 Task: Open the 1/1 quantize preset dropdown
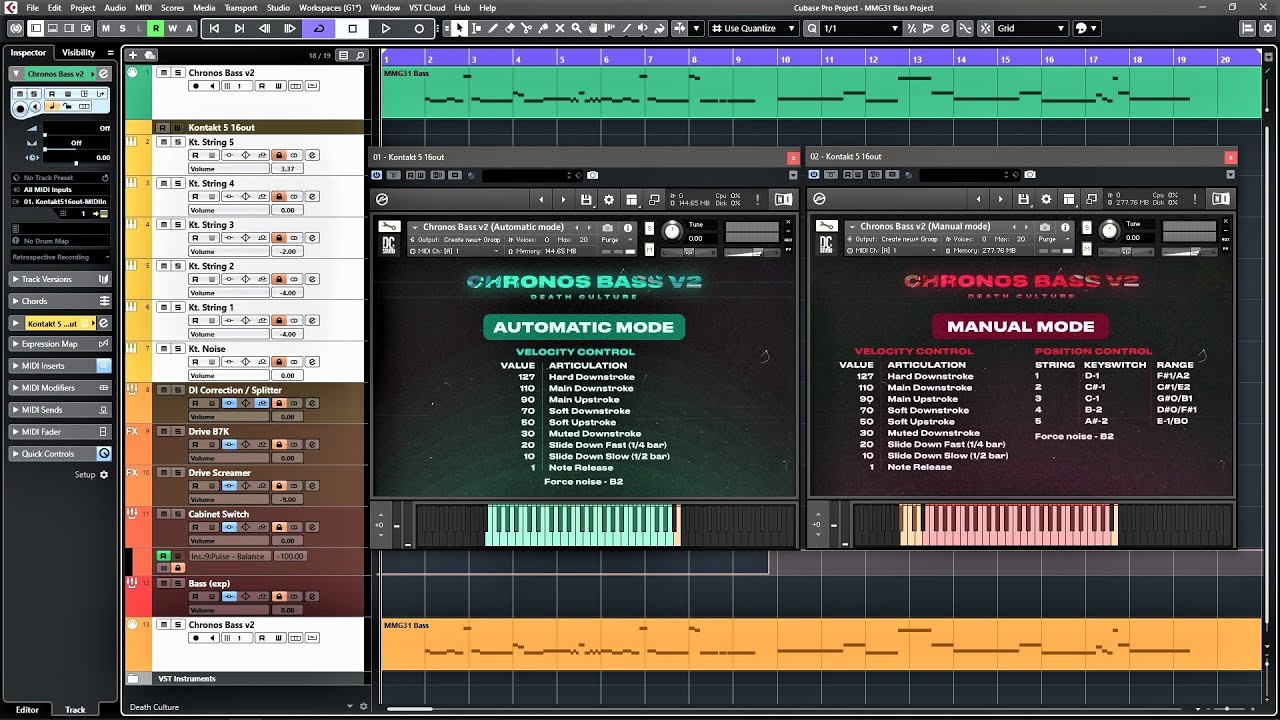(859, 28)
